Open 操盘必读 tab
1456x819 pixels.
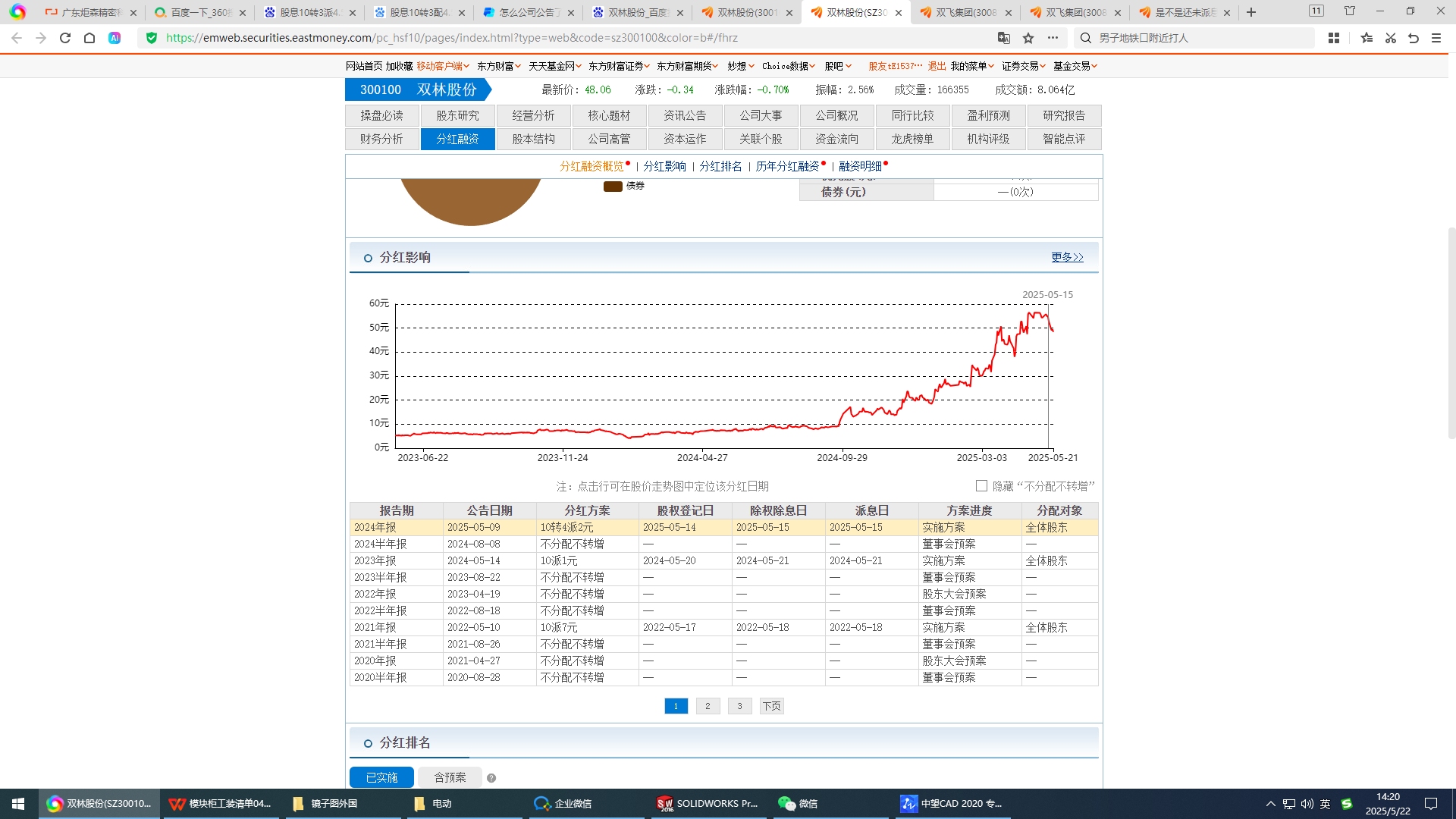pos(381,116)
